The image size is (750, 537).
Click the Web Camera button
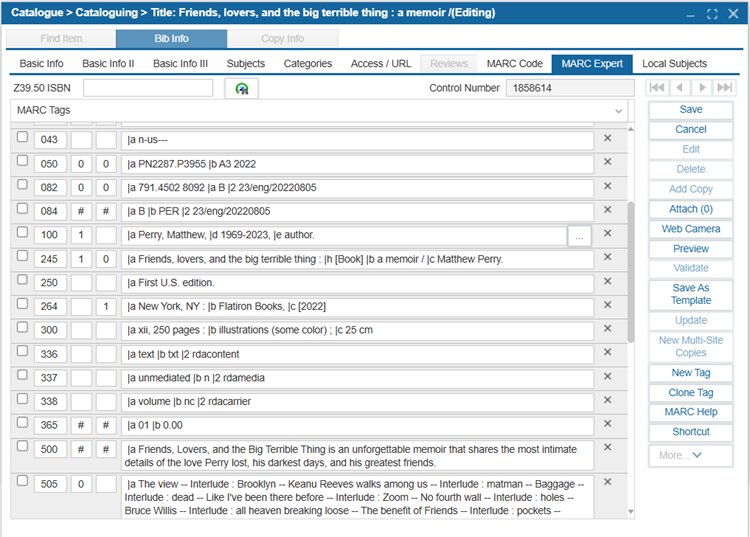691,229
